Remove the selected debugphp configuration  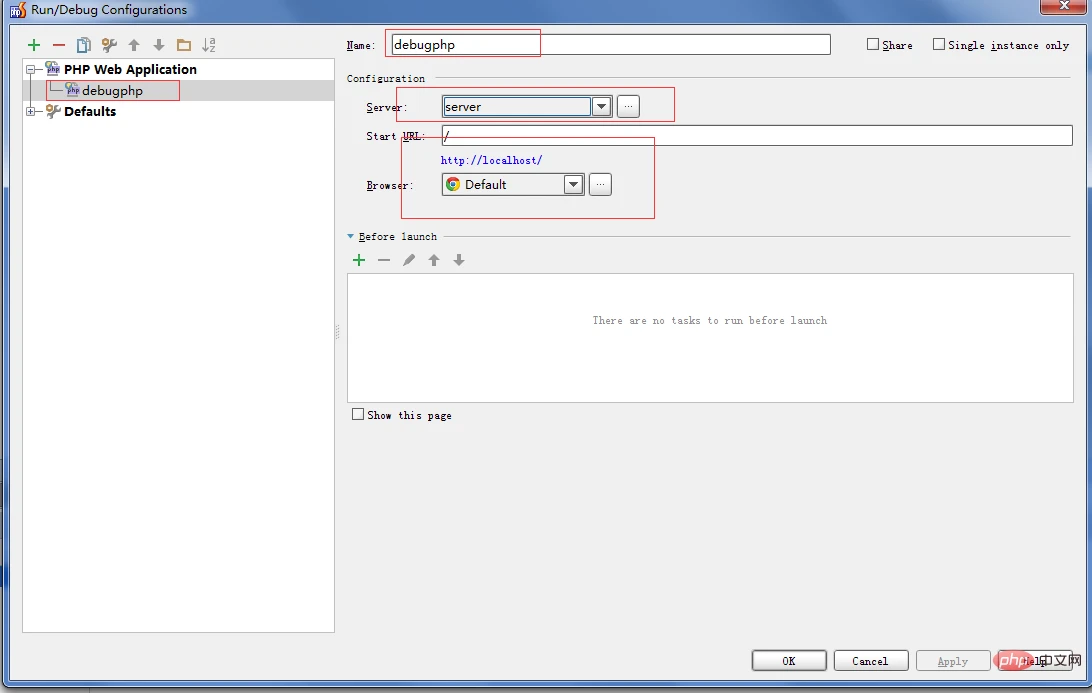click(x=58, y=45)
